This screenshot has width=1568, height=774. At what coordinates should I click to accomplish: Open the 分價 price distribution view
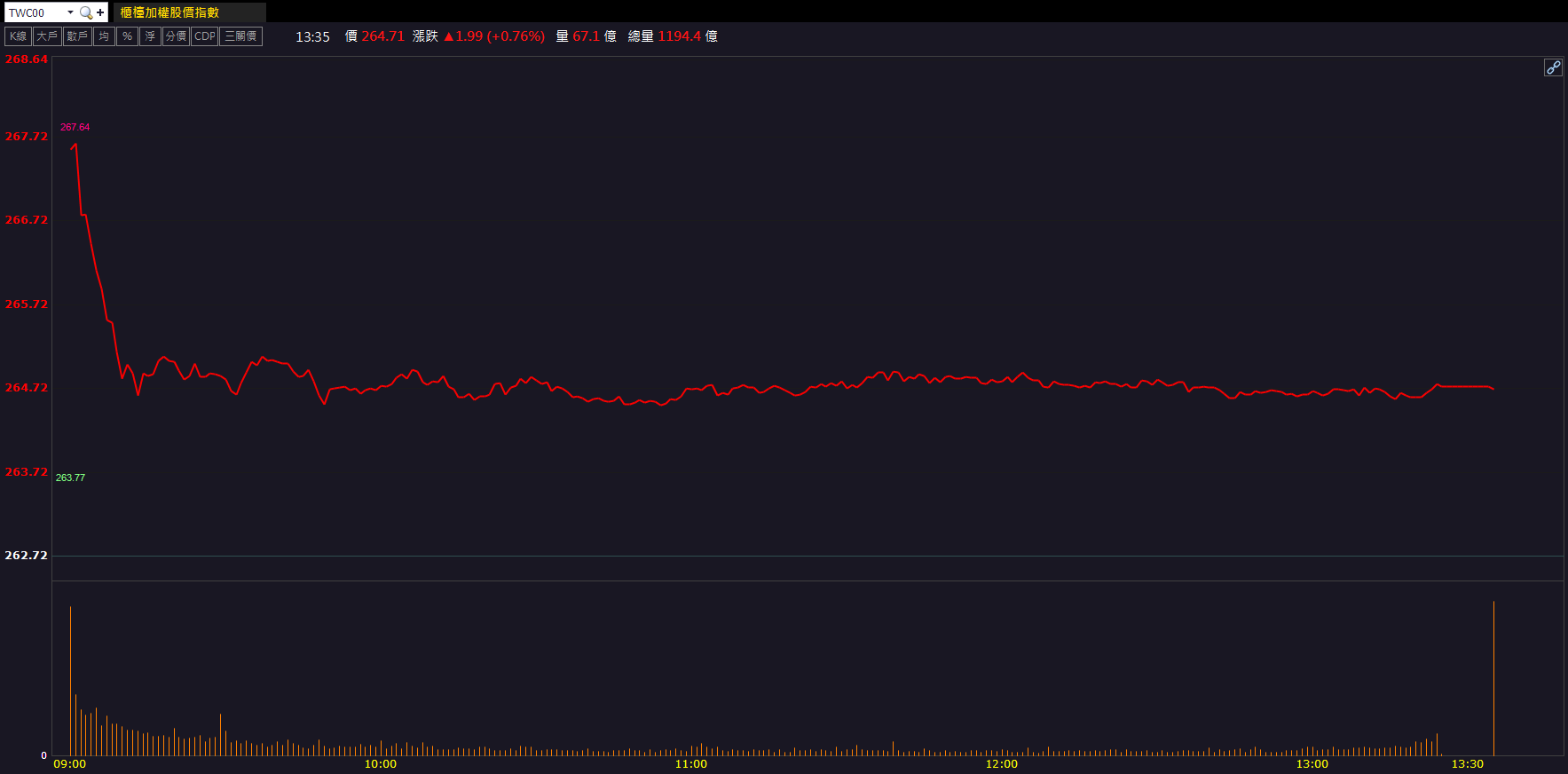click(176, 36)
